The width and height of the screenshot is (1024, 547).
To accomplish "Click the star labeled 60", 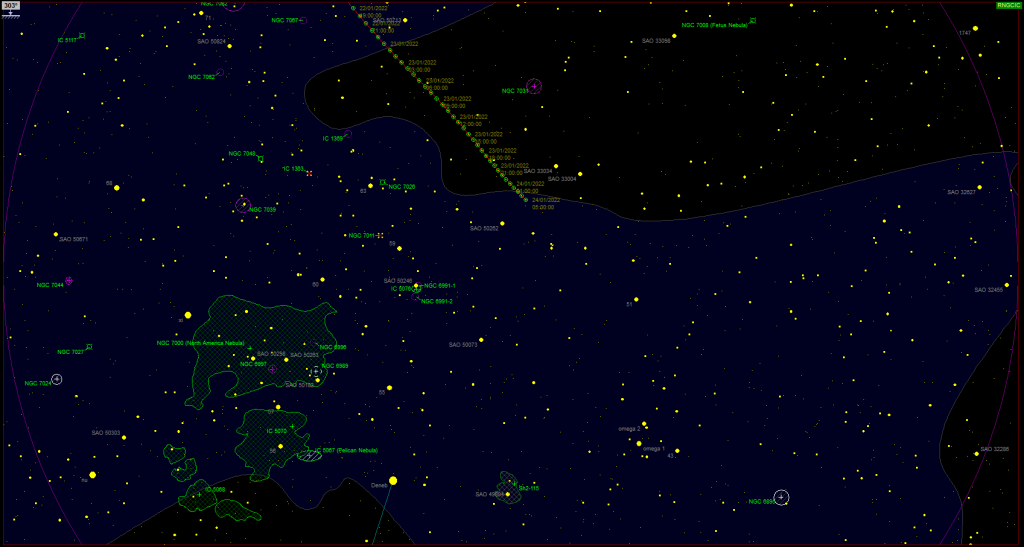I will point(322,279).
